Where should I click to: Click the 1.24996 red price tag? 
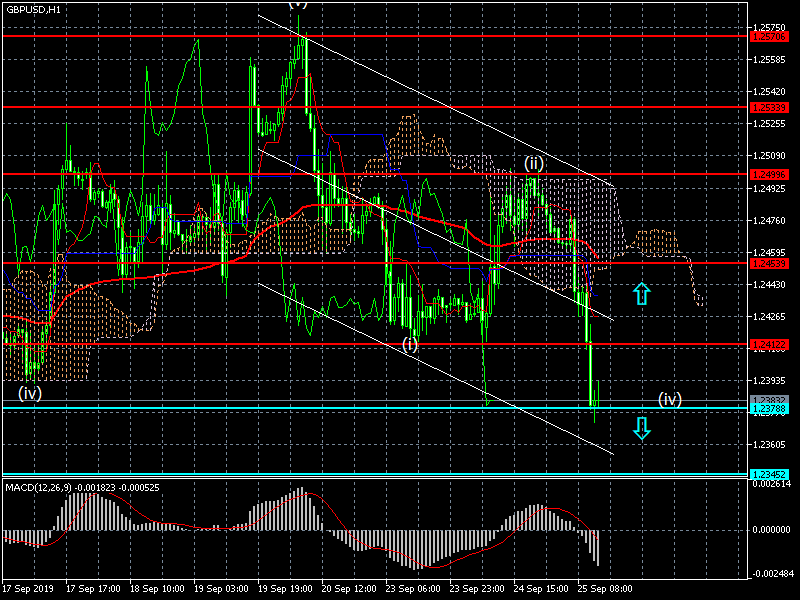(769, 174)
